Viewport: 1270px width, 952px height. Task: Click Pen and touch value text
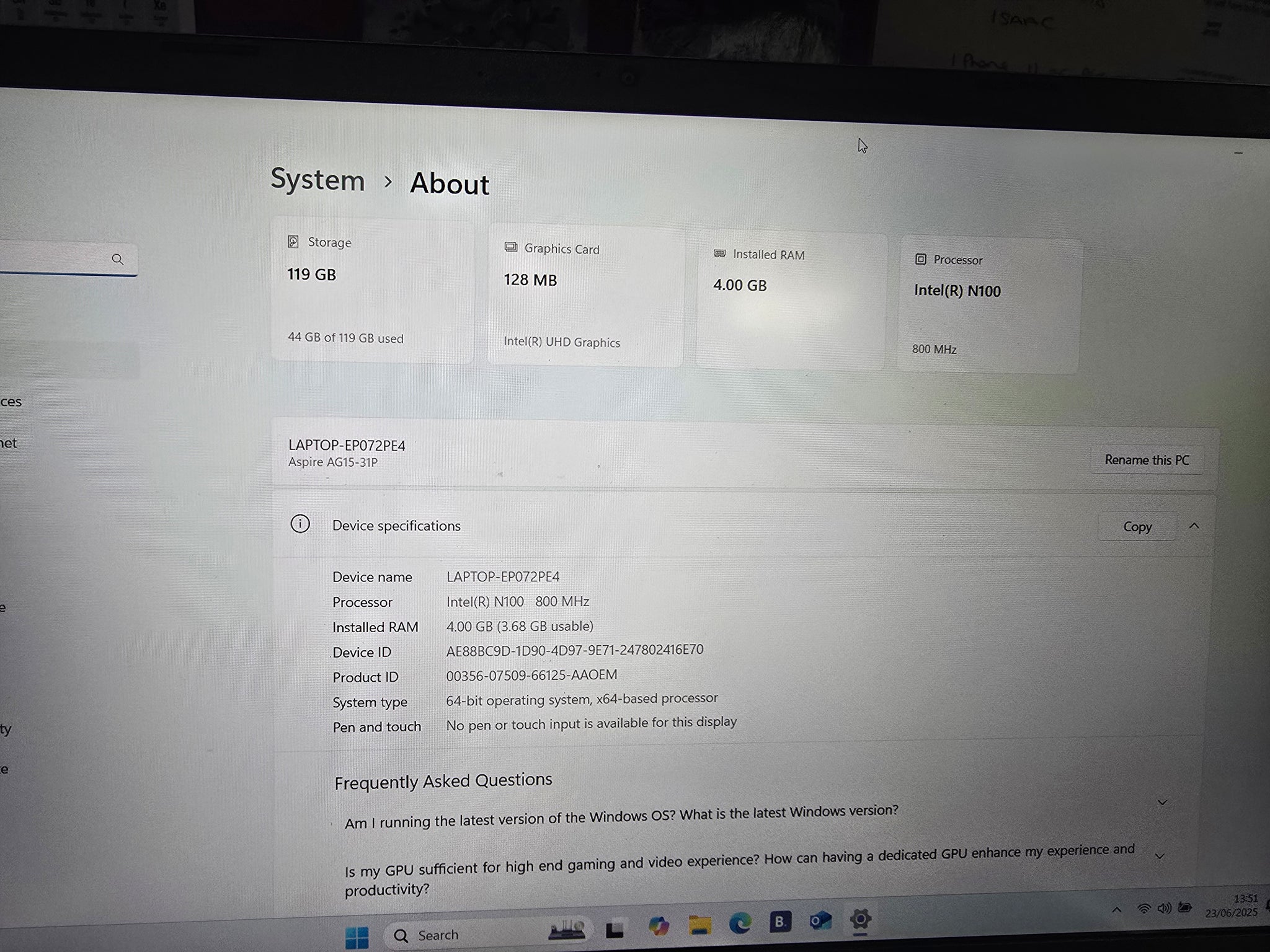592,723
